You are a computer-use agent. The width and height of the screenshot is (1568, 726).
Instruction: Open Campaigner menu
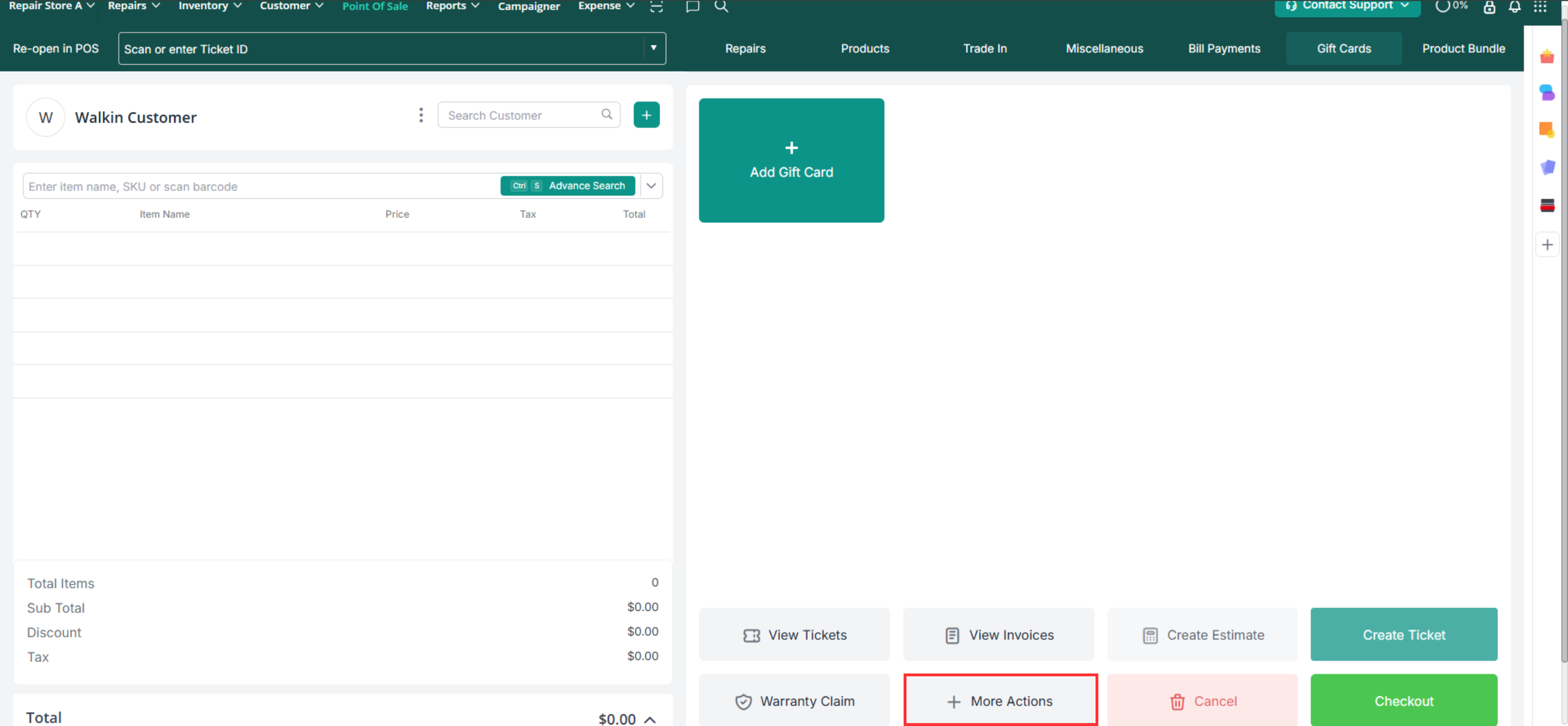point(528,6)
